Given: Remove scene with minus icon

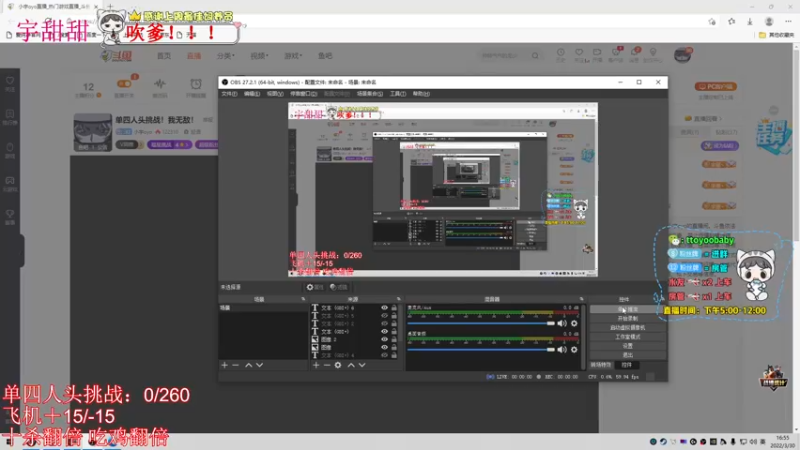Looking at the screenshot, I should pos(235,365).
